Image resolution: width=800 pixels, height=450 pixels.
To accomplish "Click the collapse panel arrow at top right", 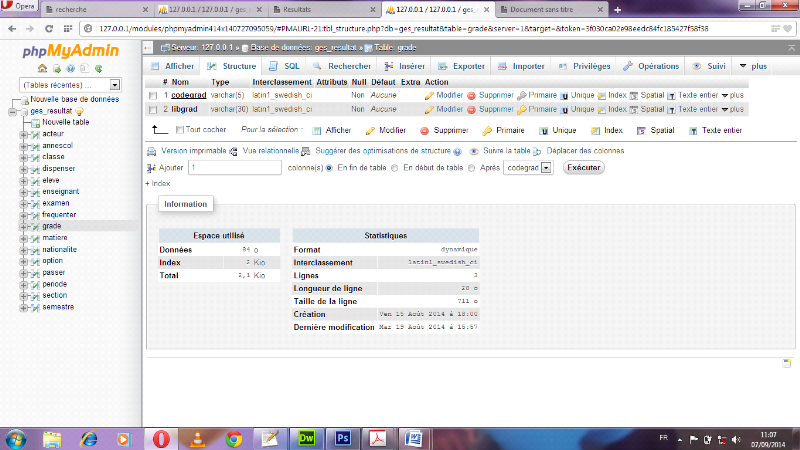I will click(791, 48).
